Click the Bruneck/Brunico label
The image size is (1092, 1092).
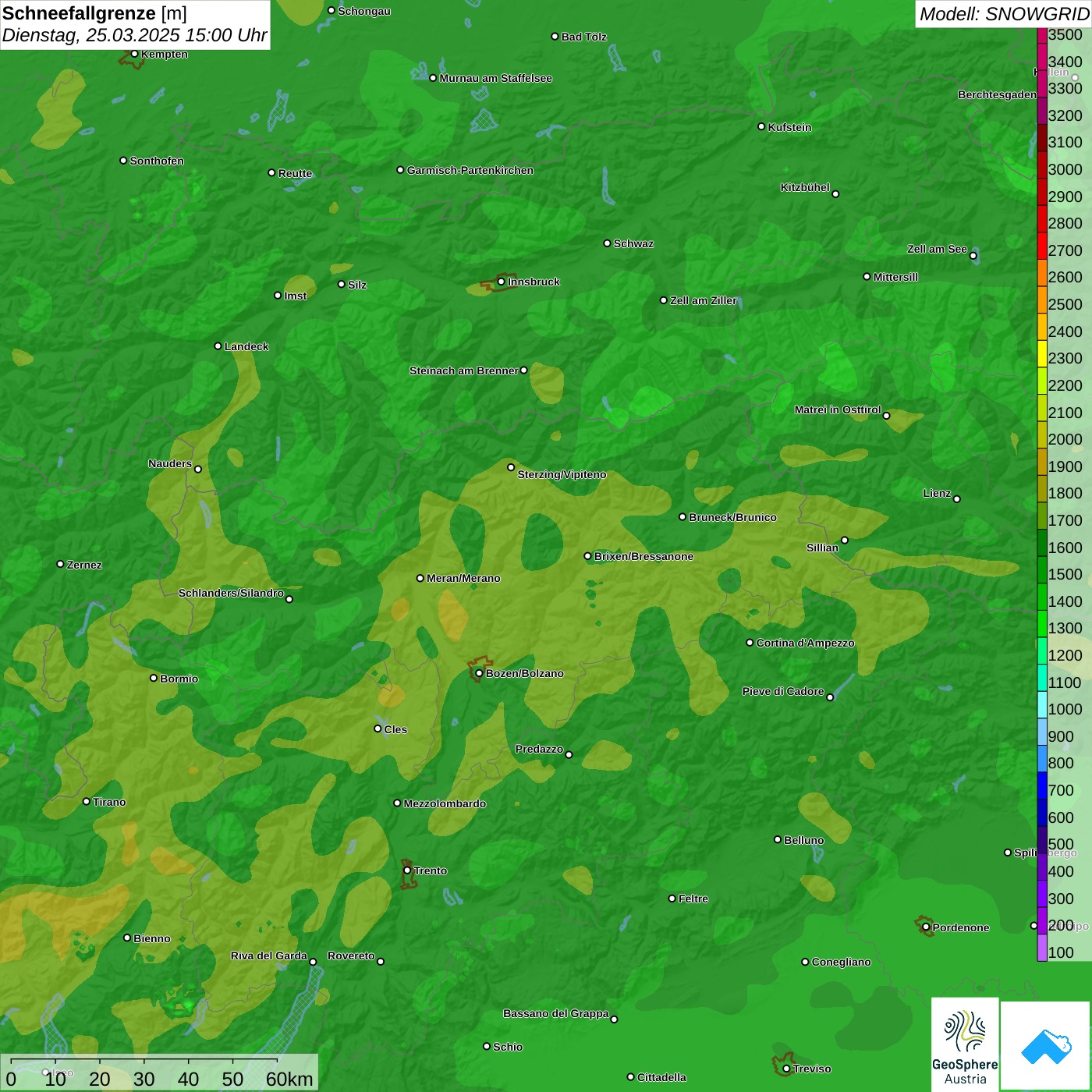point(732,517)
